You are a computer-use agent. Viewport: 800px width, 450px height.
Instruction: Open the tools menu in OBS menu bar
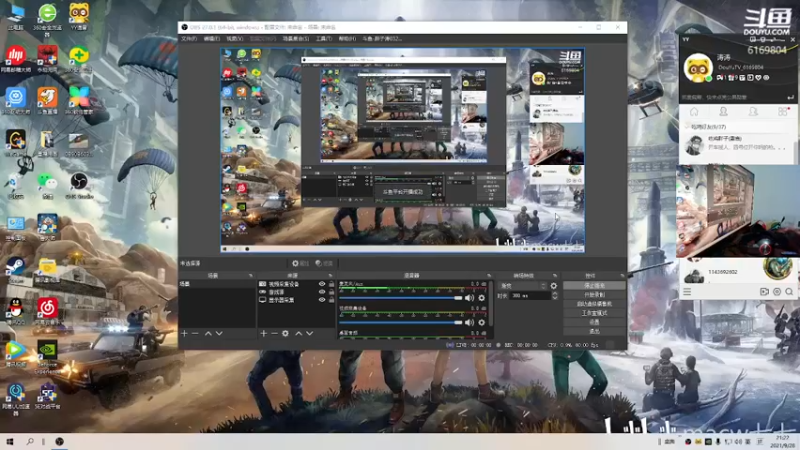pyautogui.click(x=323, y=39)
